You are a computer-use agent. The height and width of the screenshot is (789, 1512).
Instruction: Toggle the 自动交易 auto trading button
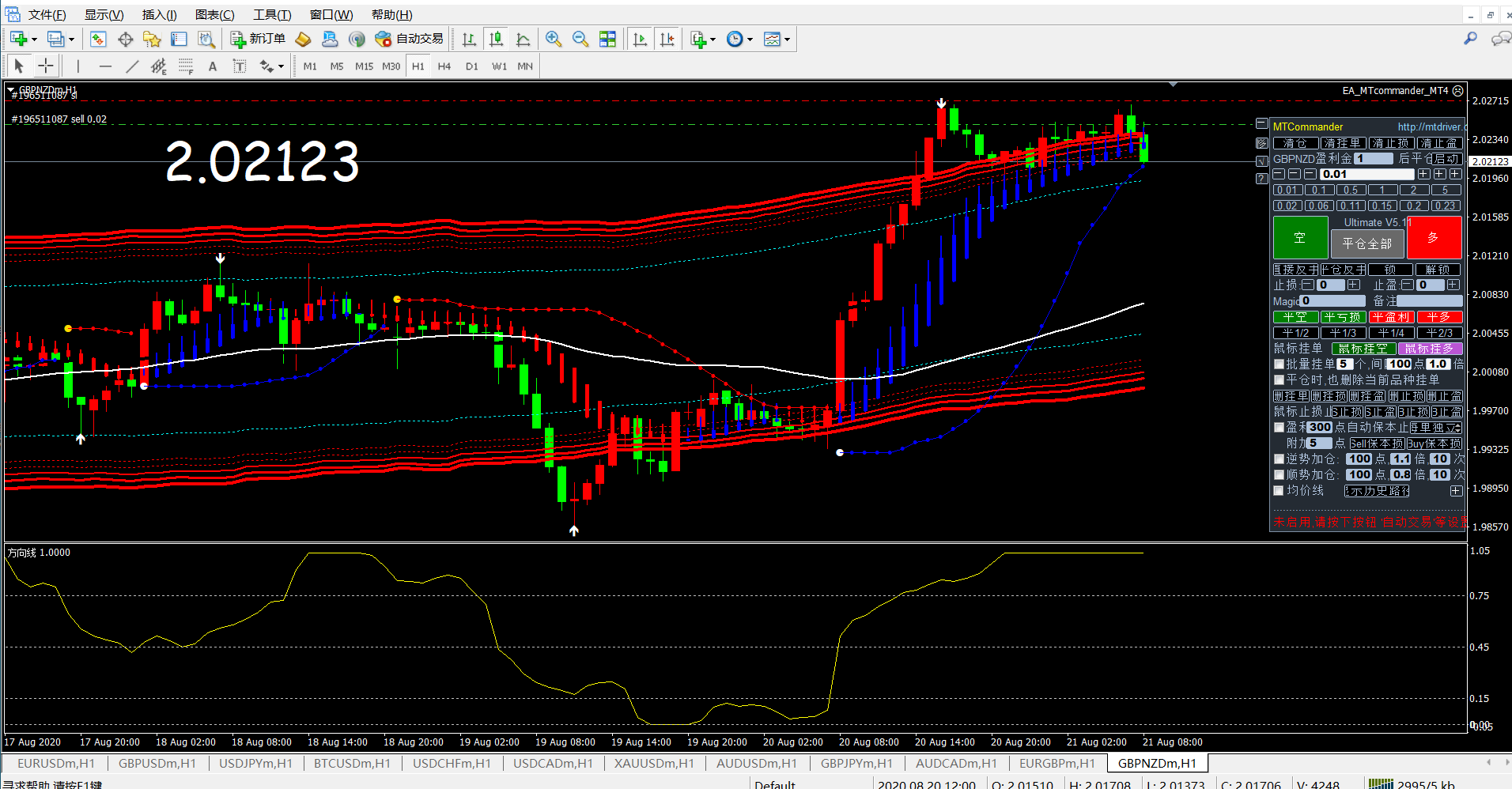[x=409, y=39]
